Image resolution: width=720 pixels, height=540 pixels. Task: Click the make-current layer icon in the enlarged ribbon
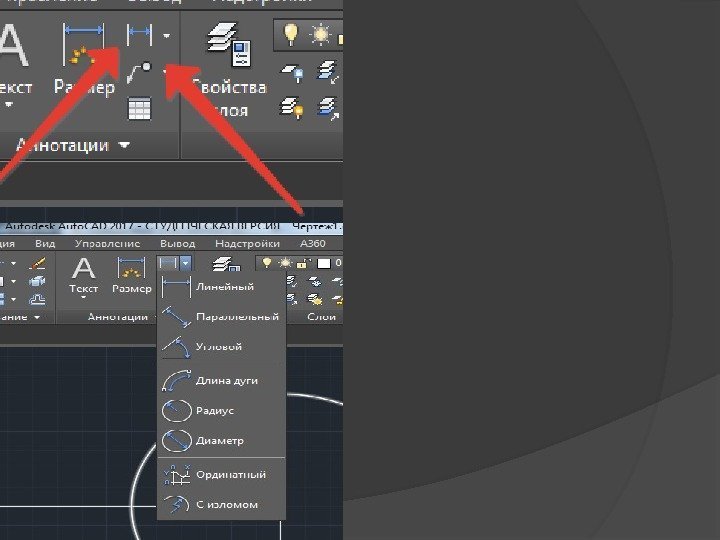click(292, 73)
